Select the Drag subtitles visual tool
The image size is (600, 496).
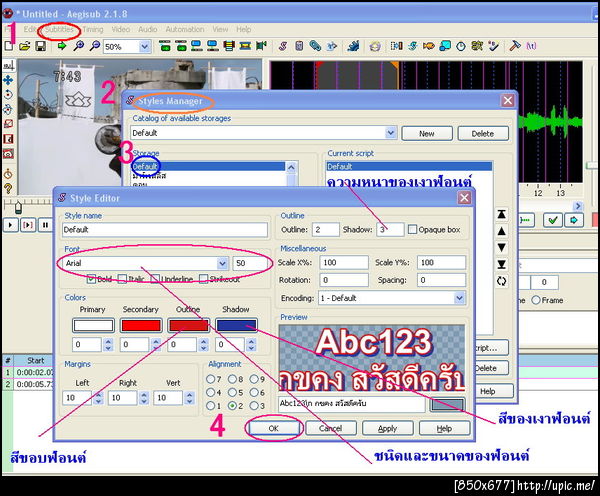(8, 80)
